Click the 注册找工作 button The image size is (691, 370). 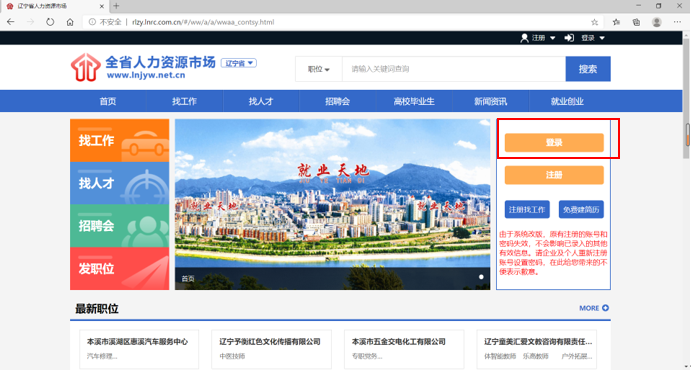527,210
